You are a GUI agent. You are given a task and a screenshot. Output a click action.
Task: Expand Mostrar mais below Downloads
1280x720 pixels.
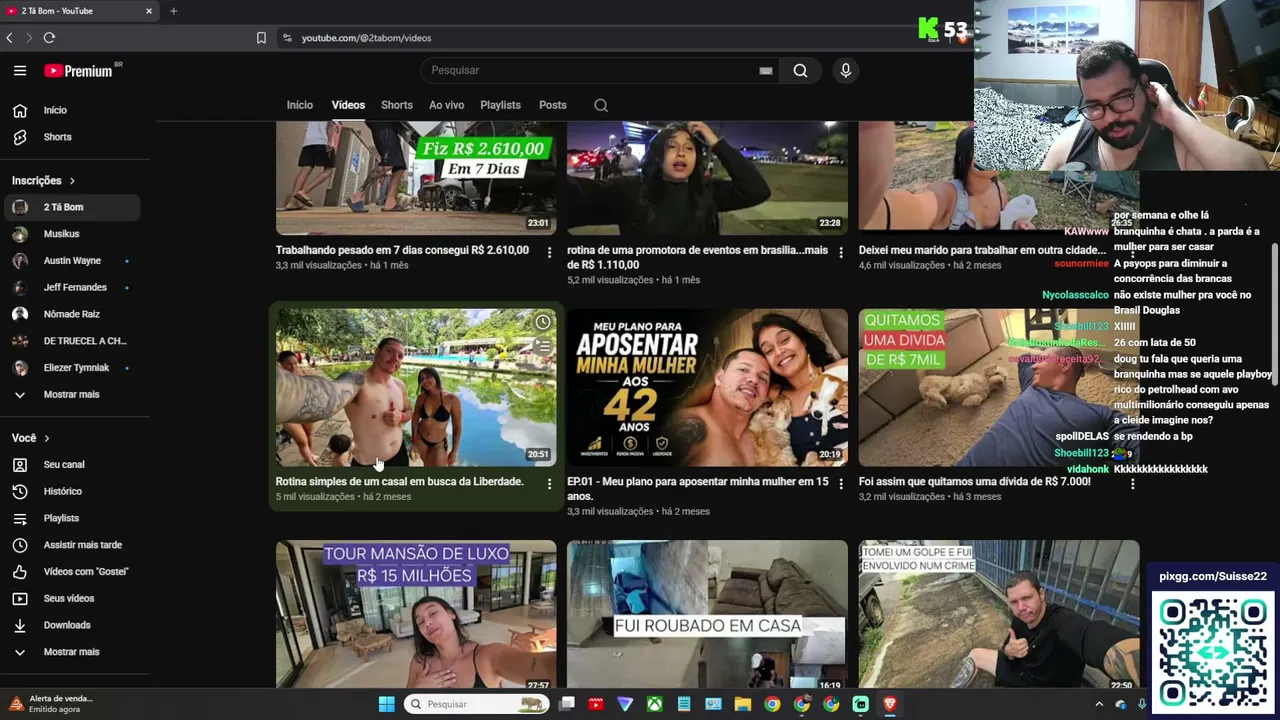(70, 652)
